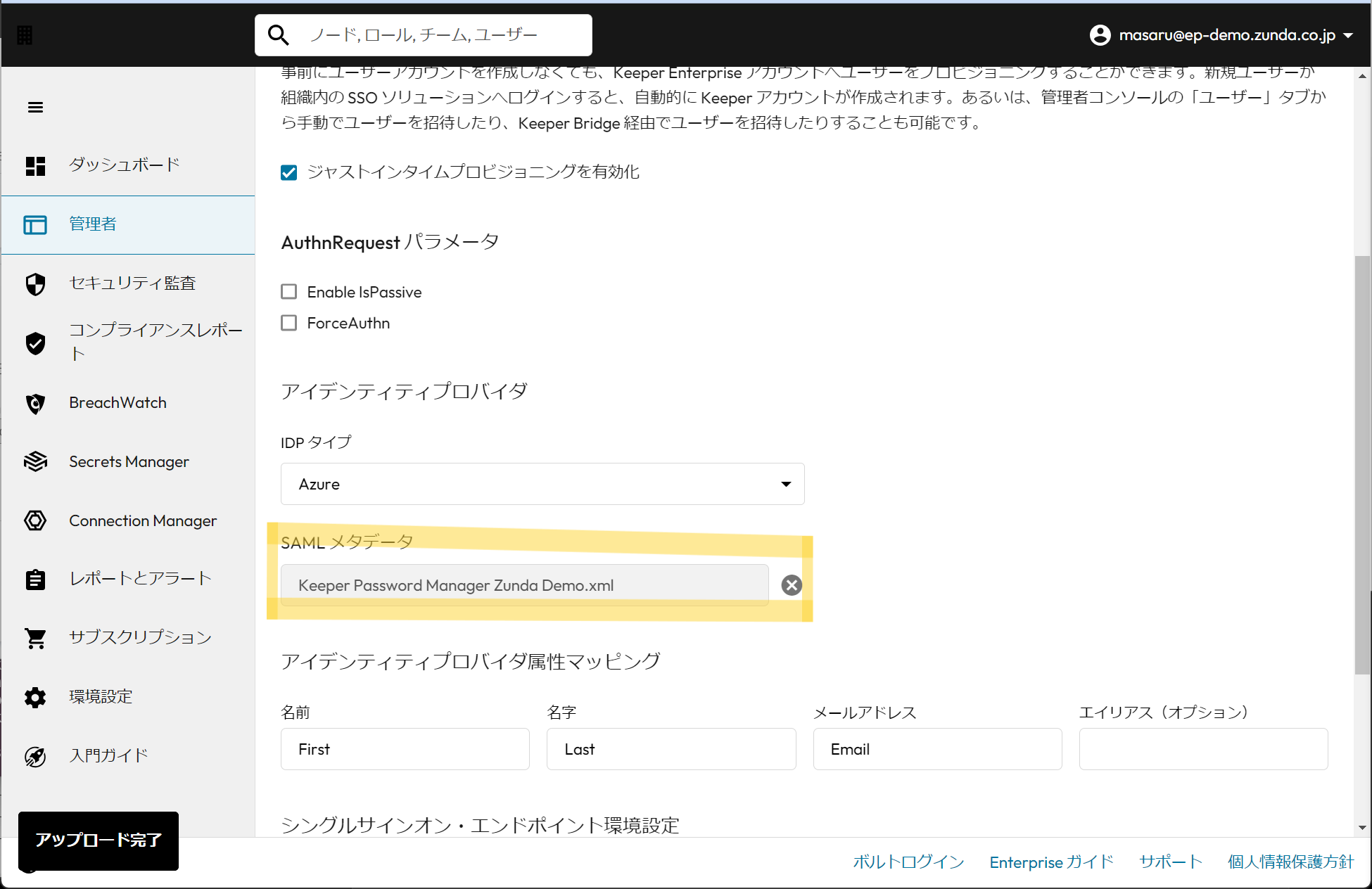Click the 入門ガイド rocket icon
Screen dimensions: 1372x889
(x=35, y=756)
